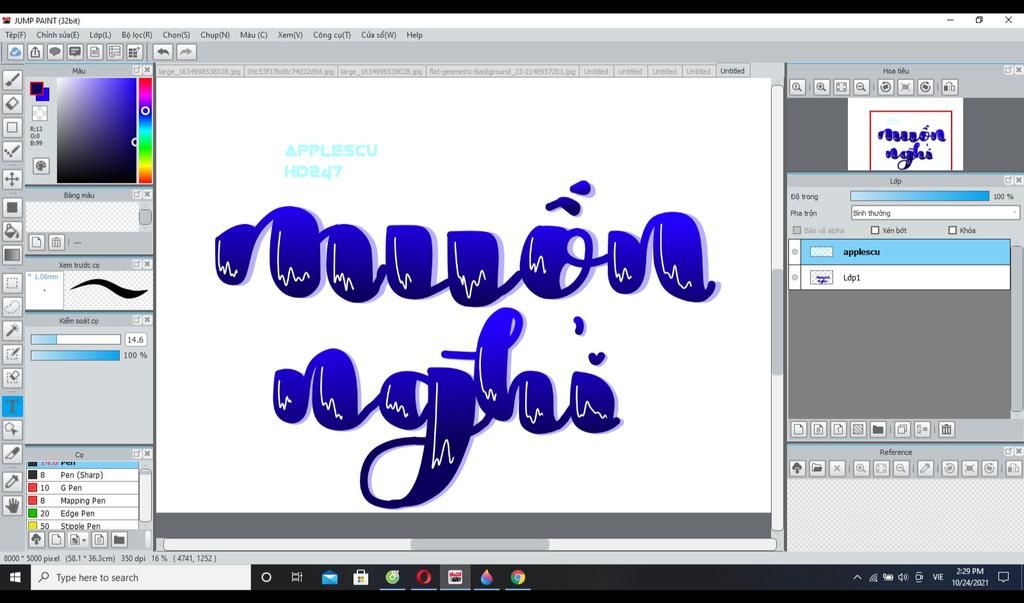1024x603 pixels.
Task: Open the Cửa sổ(W) menu
Action: [379, 35]
